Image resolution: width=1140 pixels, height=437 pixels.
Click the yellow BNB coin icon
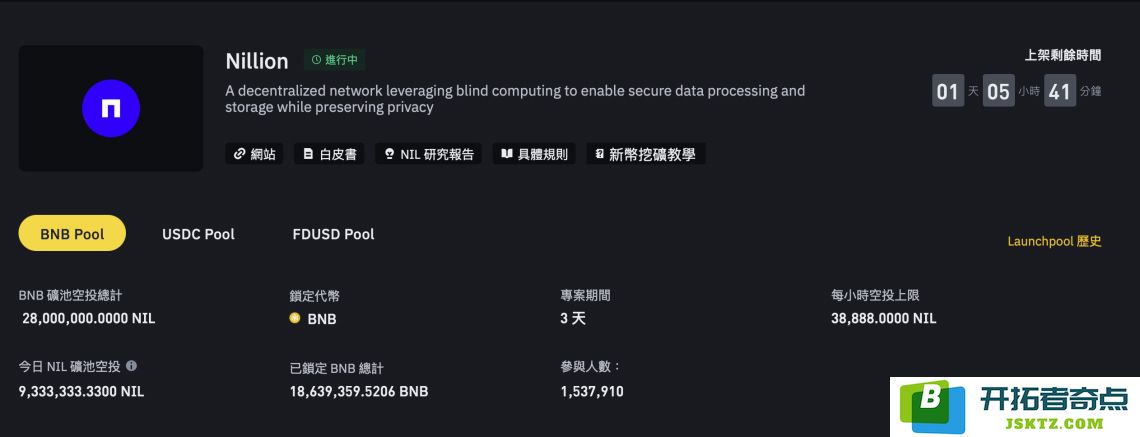294,318
